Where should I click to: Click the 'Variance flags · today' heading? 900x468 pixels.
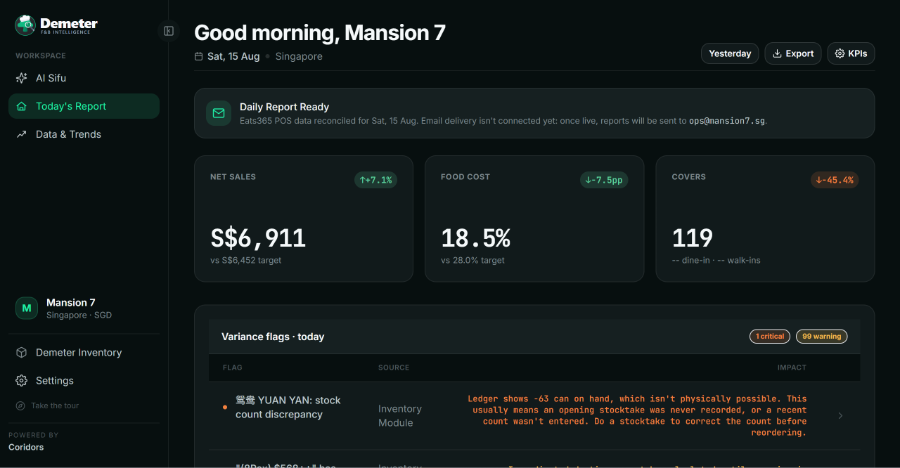(273, 337)
